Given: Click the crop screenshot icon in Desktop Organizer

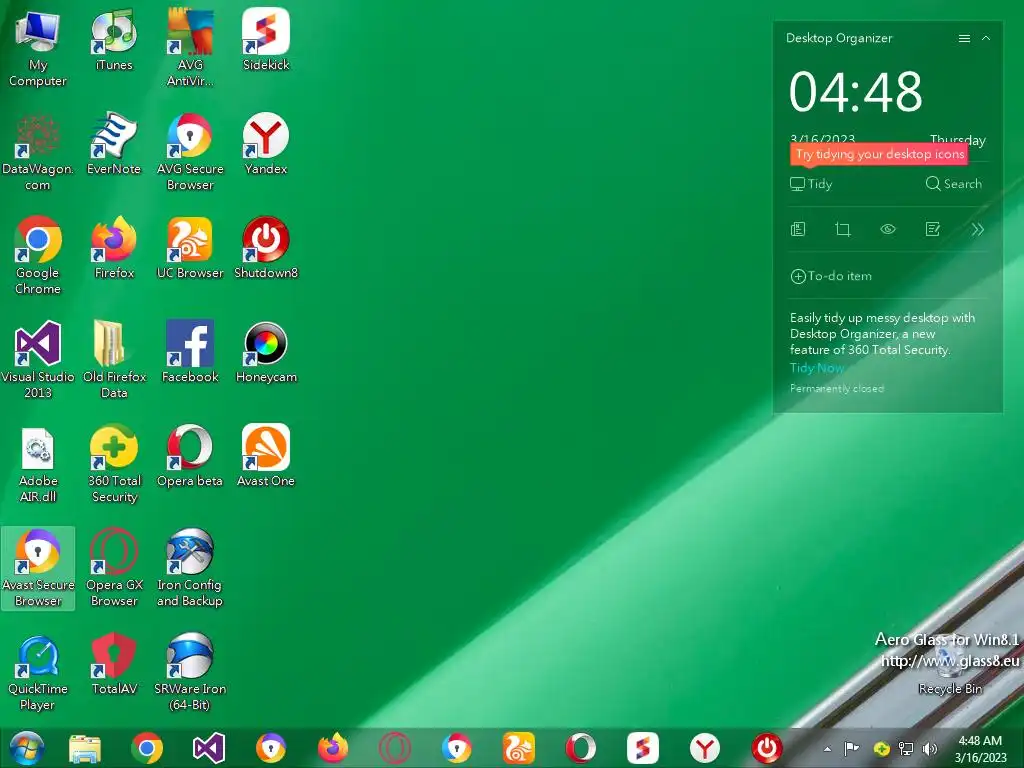Looking at the screenshot, I should 843,229.
